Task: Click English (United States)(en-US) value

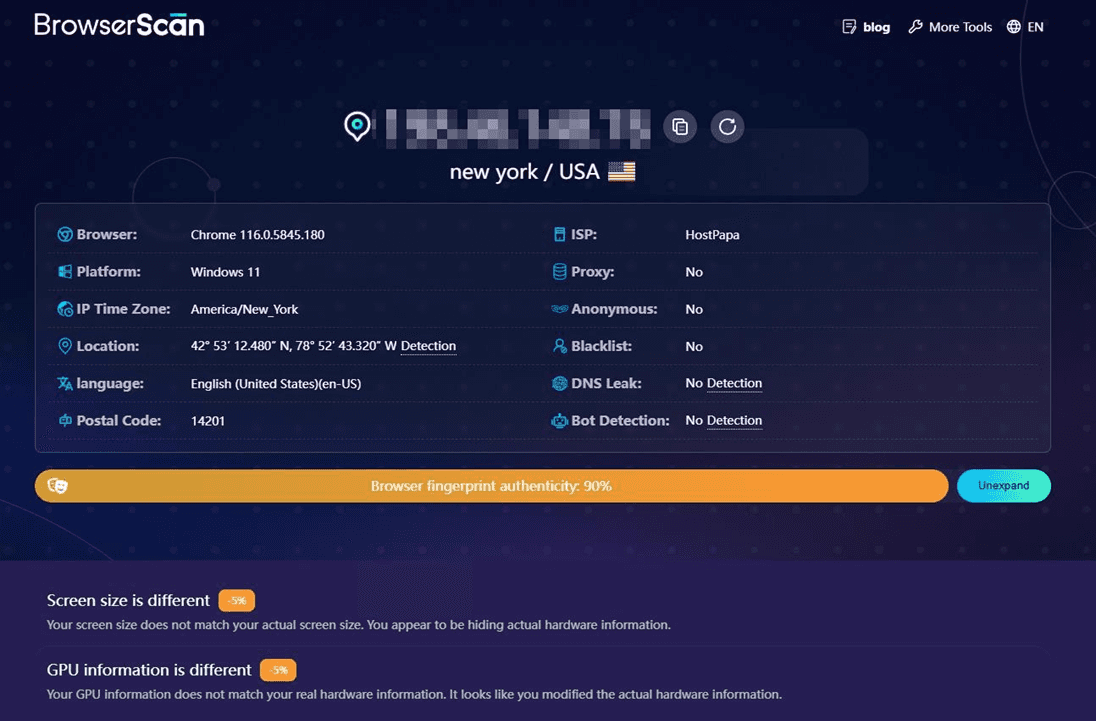Action: [x=276, y=384]
